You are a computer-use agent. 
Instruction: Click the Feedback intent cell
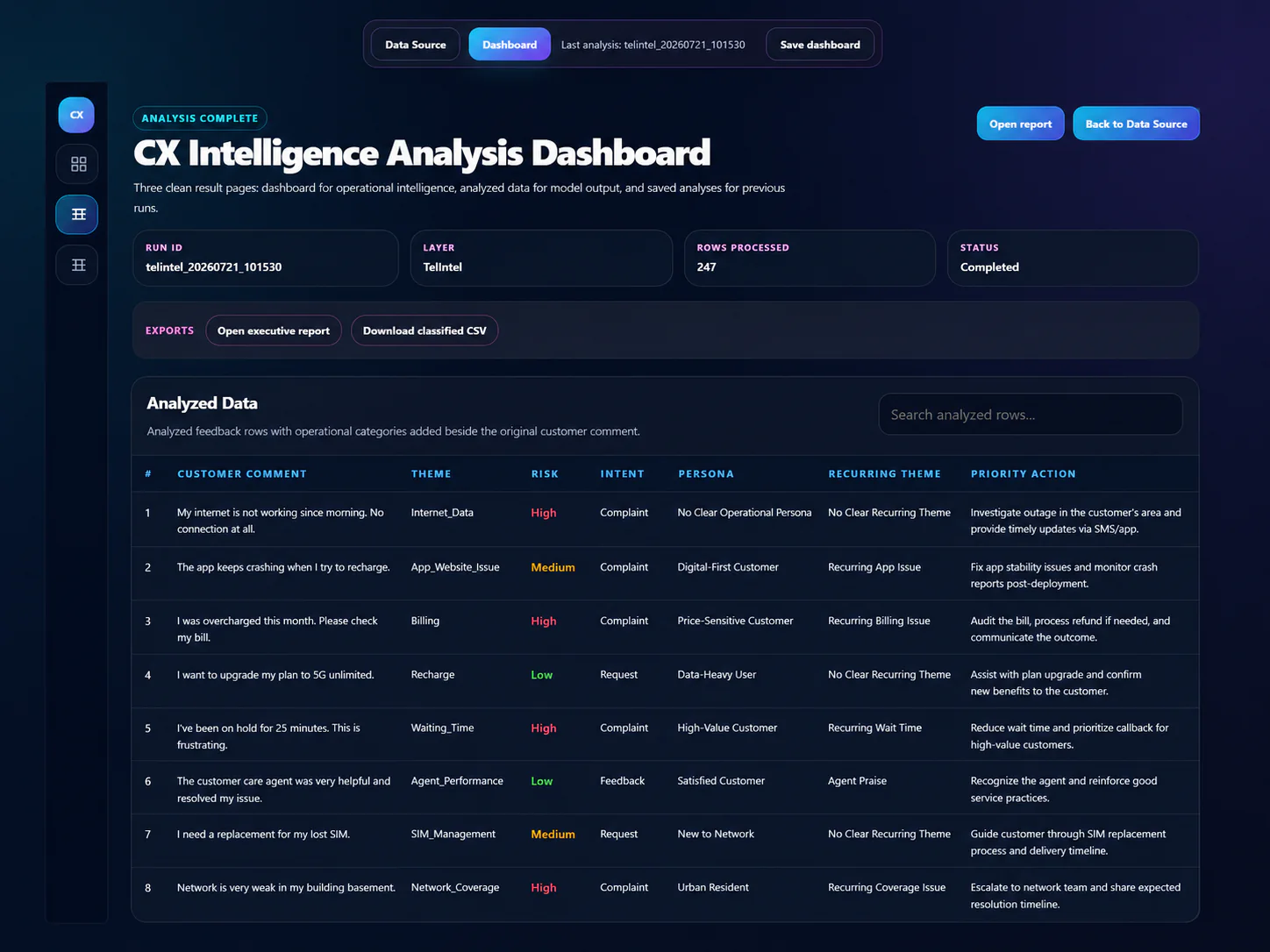click(623, 781)
